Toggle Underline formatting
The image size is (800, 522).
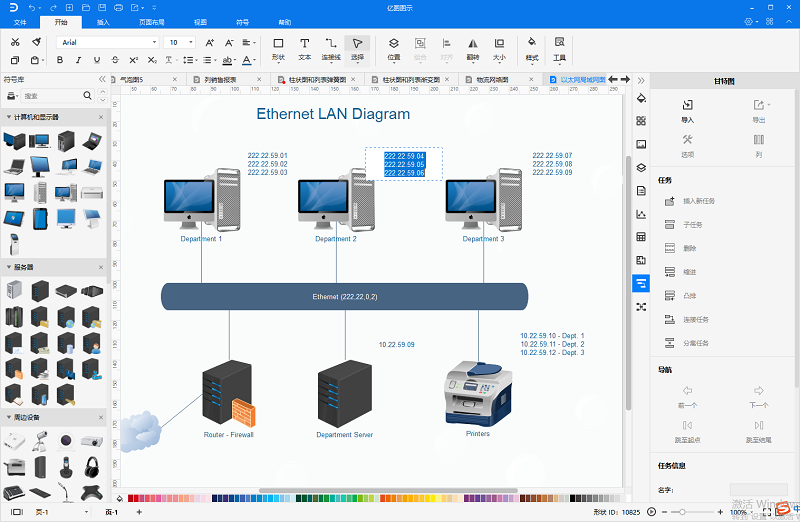pyautogui.click(x=97, y=60)
